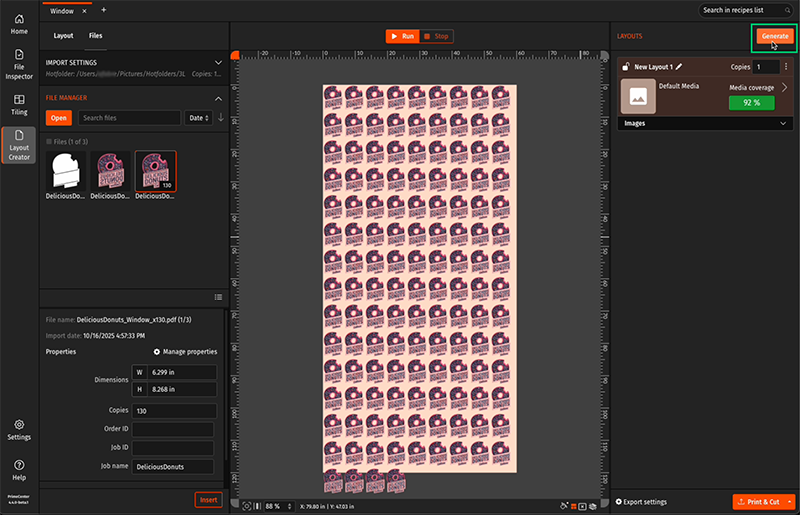Click the icon beside the zoom field
Screen dimensions: 800x515
point(258,506)
